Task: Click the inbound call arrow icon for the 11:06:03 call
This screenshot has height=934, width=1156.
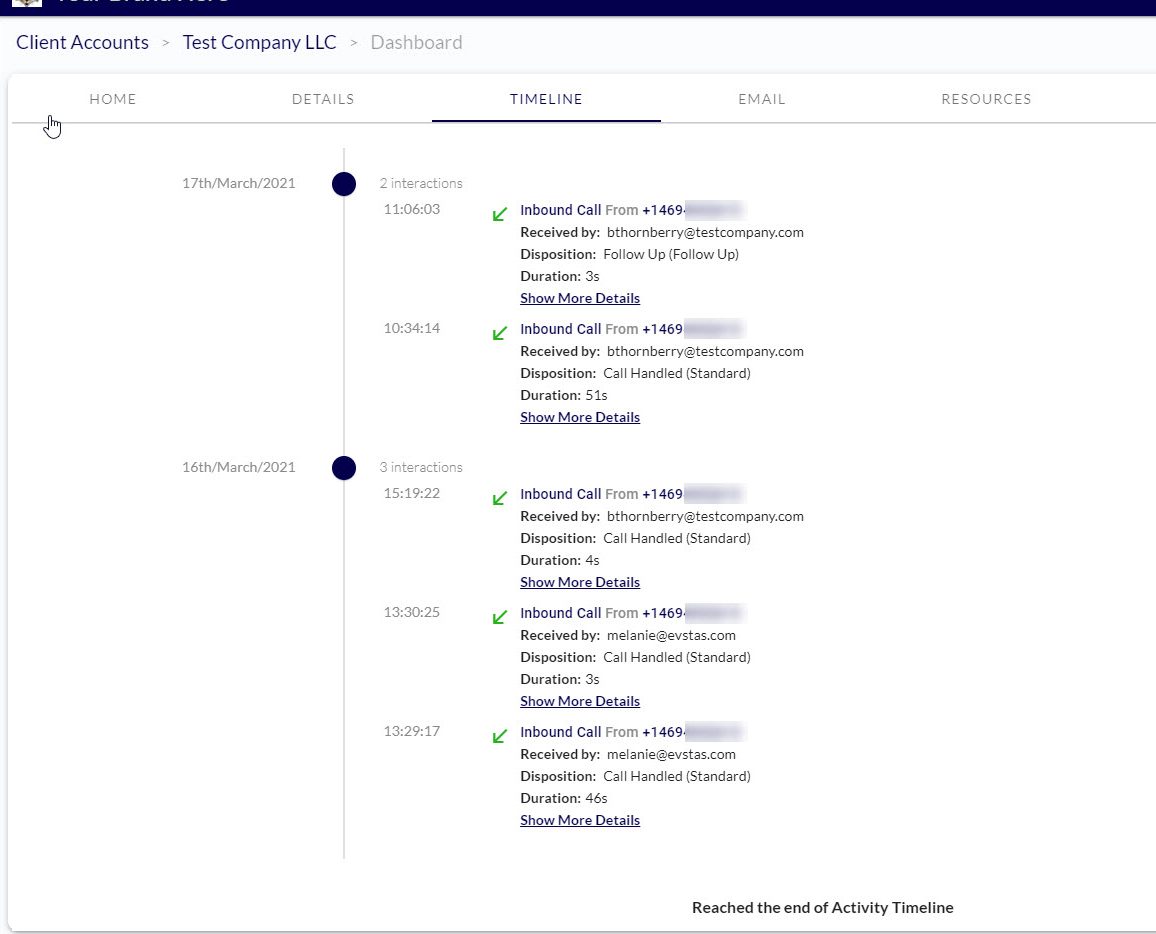Action: (x=499, y=213)
